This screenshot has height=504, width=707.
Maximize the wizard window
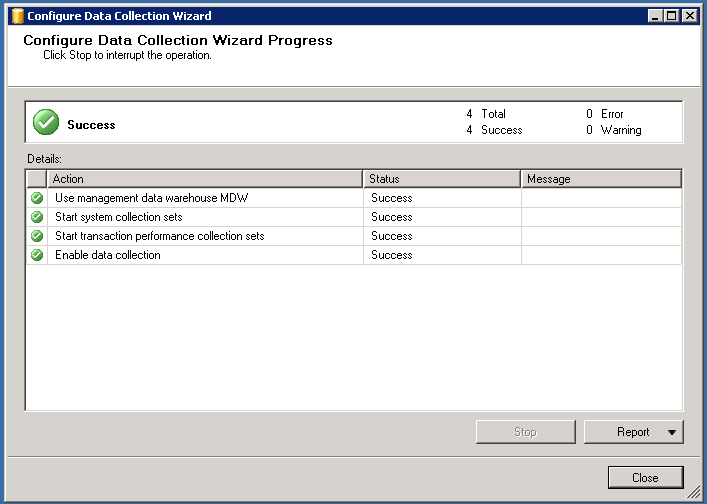(x=671, y=16)
